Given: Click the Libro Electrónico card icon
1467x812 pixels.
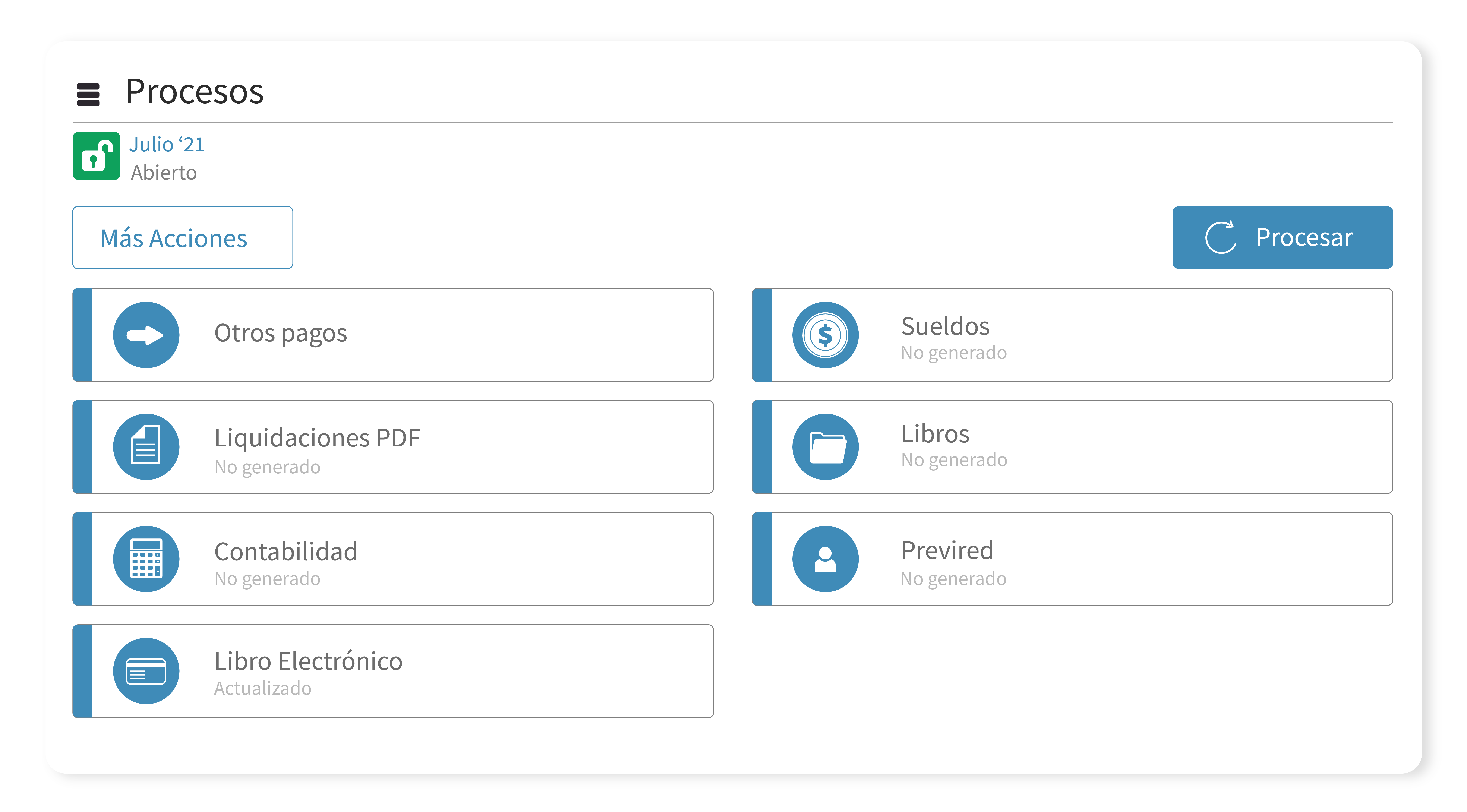Looking at the screenshot, I should pos(146,671).
